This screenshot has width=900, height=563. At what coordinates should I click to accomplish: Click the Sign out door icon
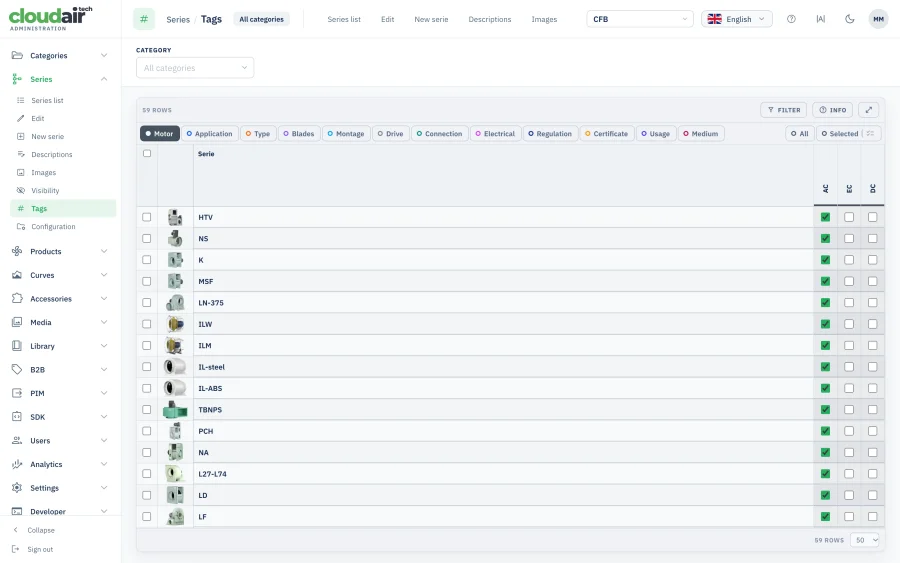15,549
